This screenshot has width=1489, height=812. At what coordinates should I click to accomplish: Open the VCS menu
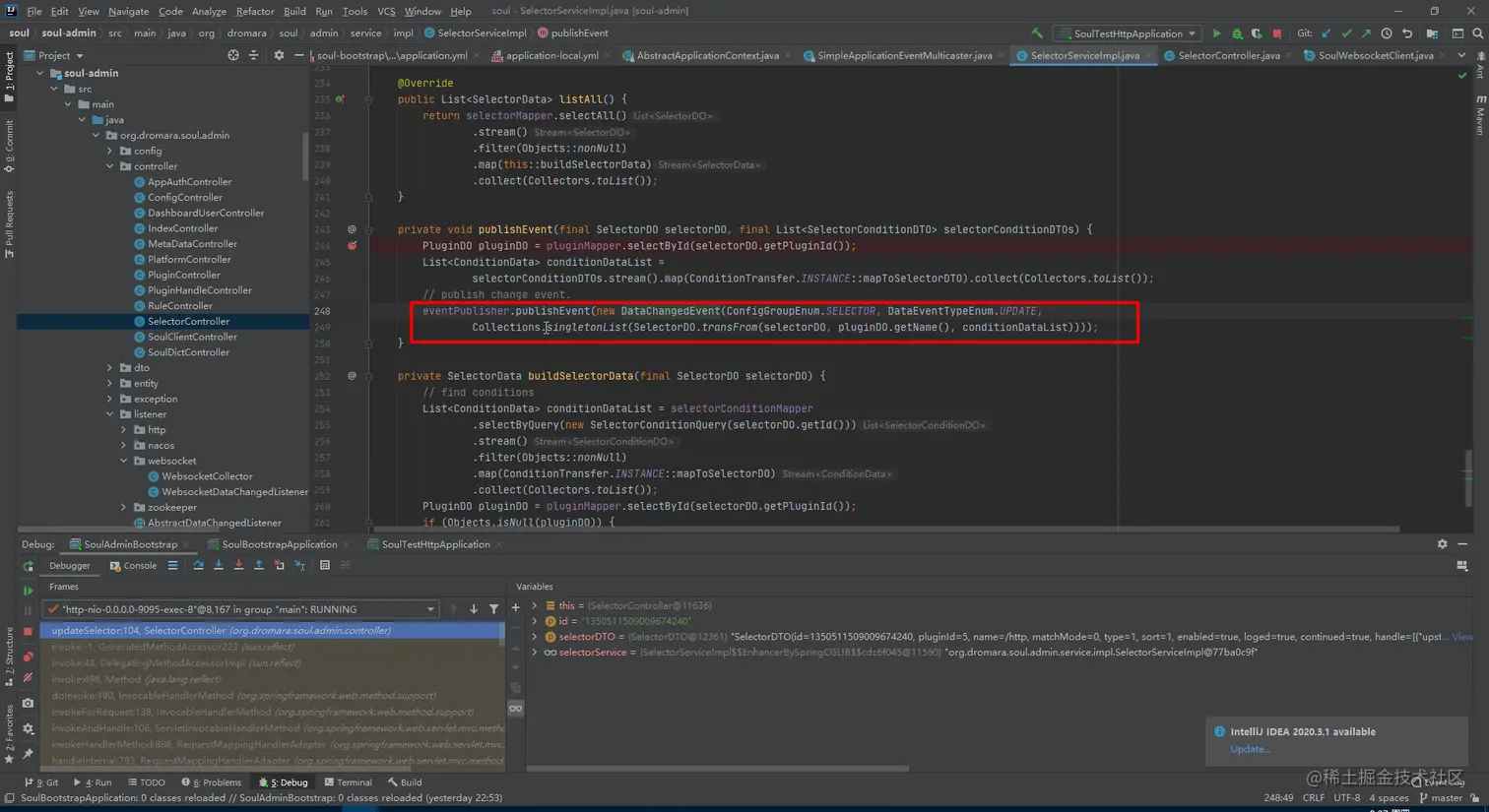point(386,11)
